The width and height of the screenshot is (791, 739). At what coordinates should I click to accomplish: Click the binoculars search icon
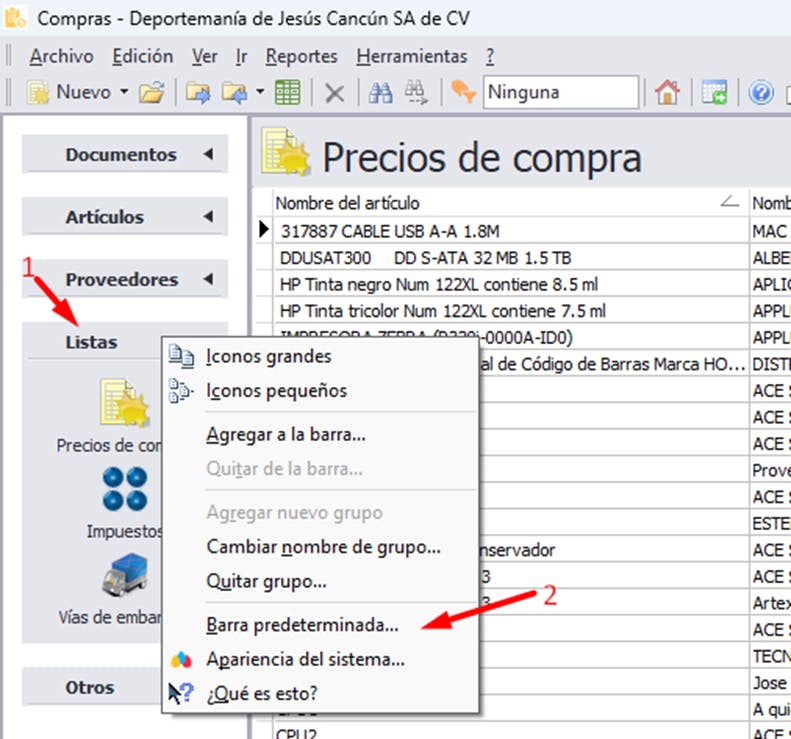tap(381, 92)
